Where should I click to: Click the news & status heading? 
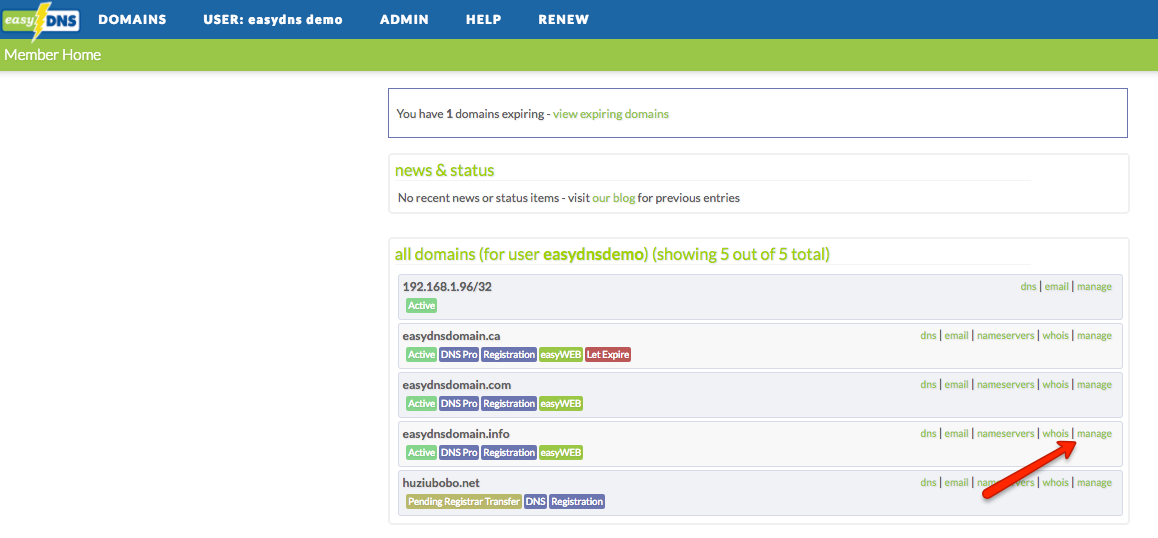tap(445, 171)
